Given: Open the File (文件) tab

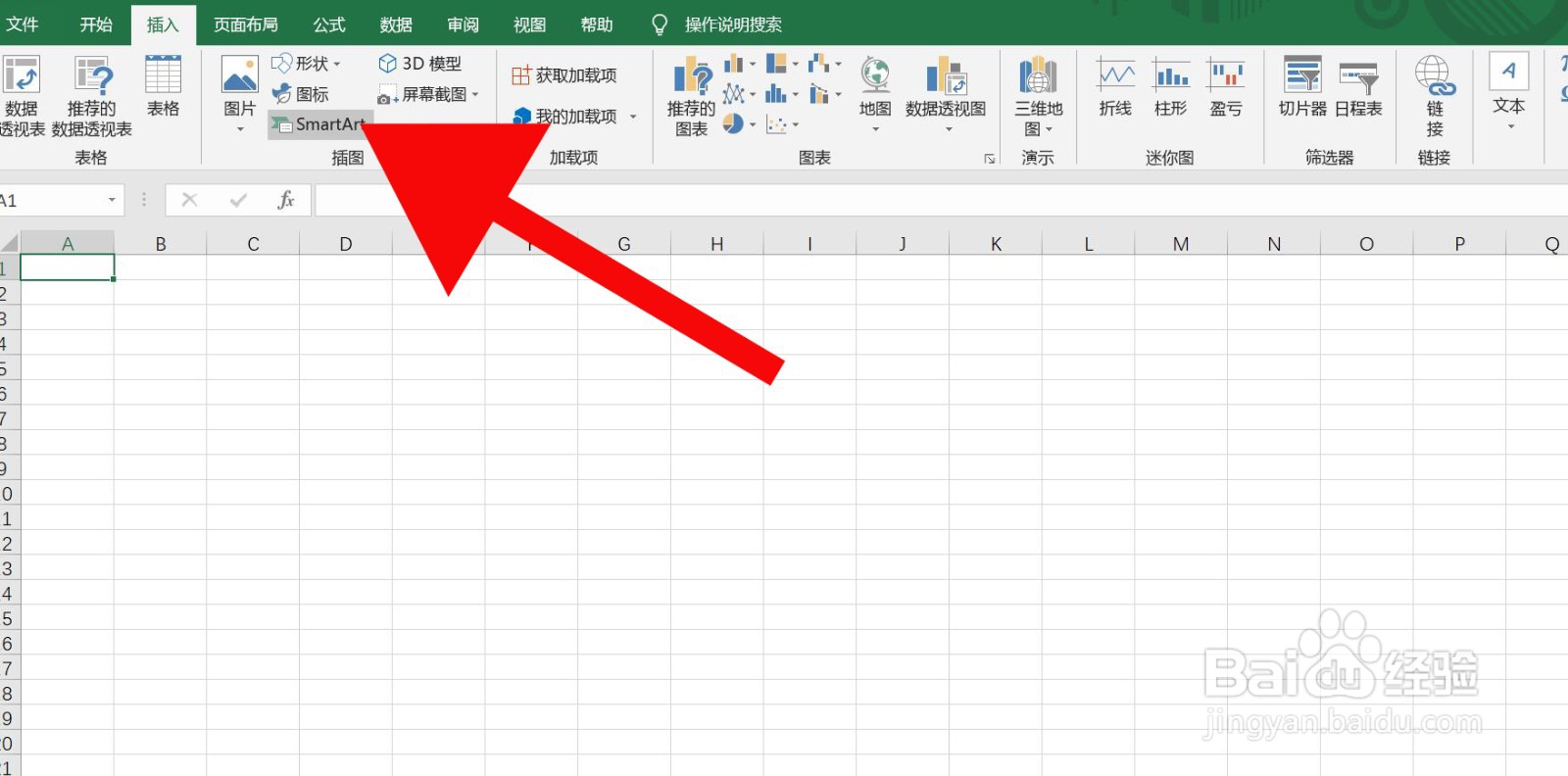Looking at the screenshot, I should 22,24.
